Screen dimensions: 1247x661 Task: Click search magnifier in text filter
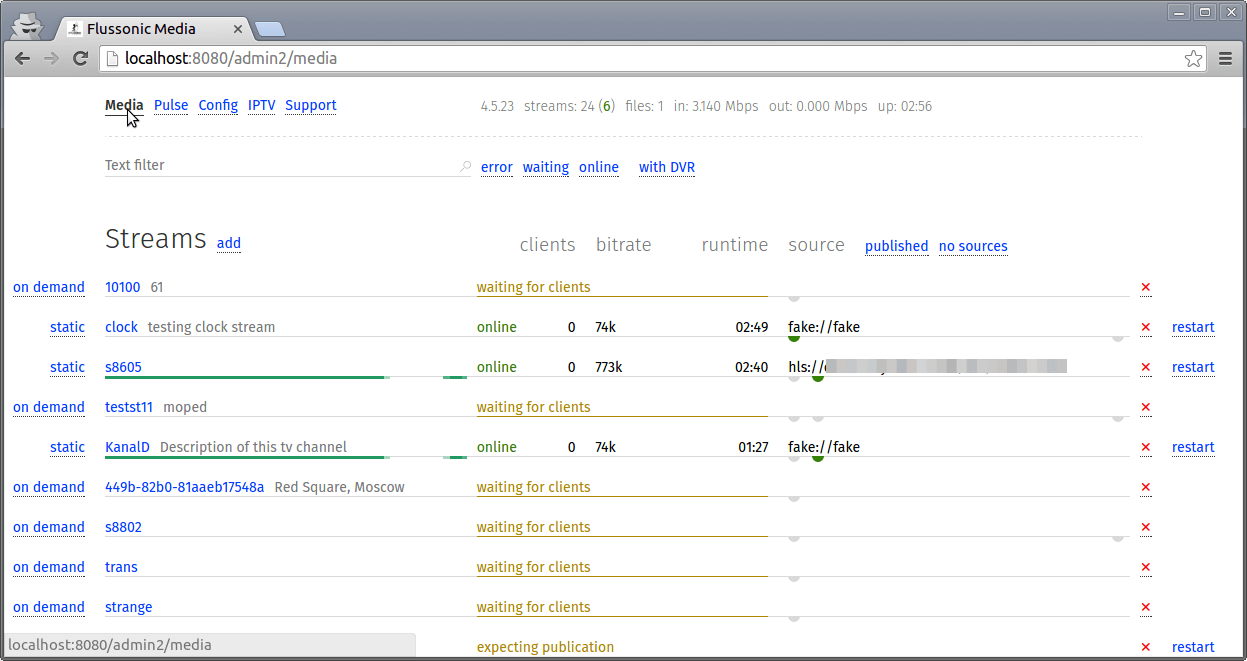click(465, 167)
